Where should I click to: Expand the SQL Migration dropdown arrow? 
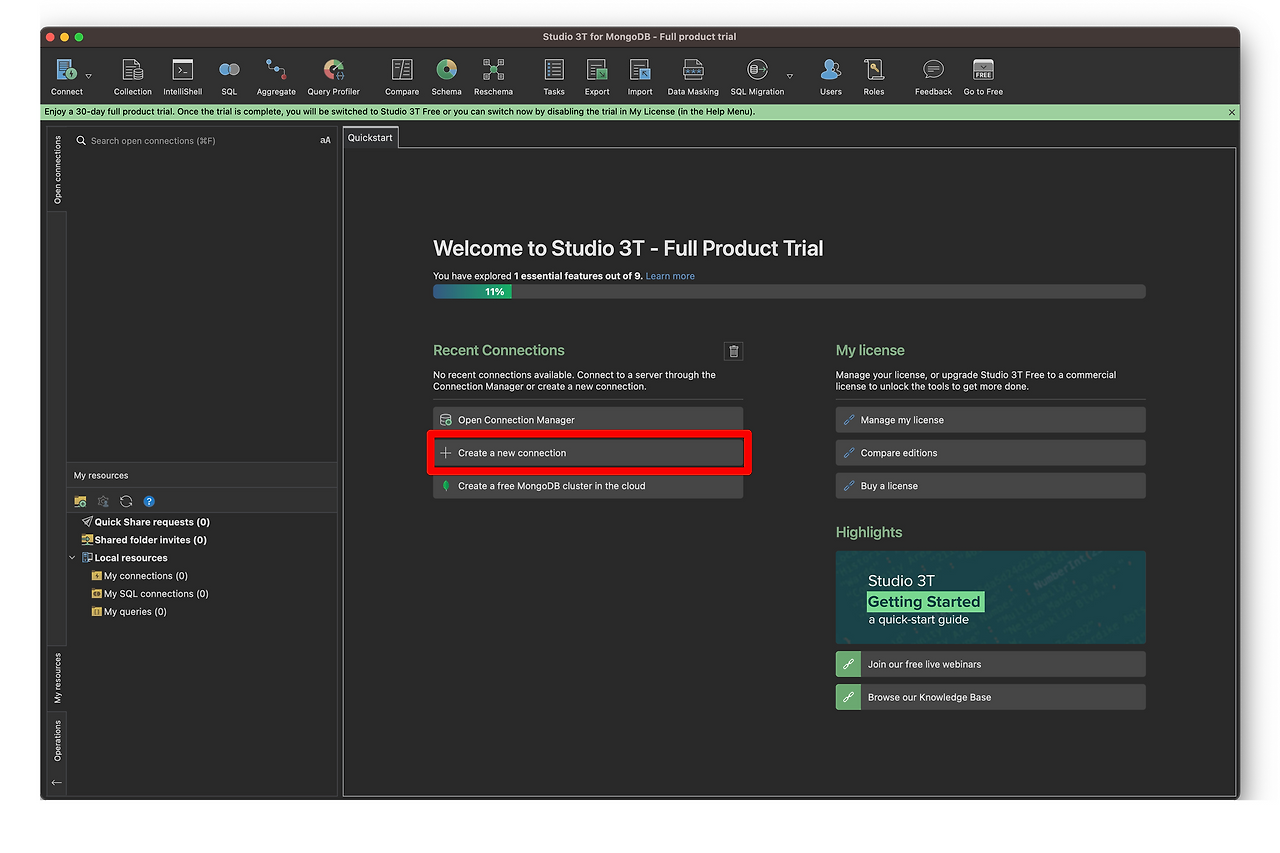pos(790,76)
